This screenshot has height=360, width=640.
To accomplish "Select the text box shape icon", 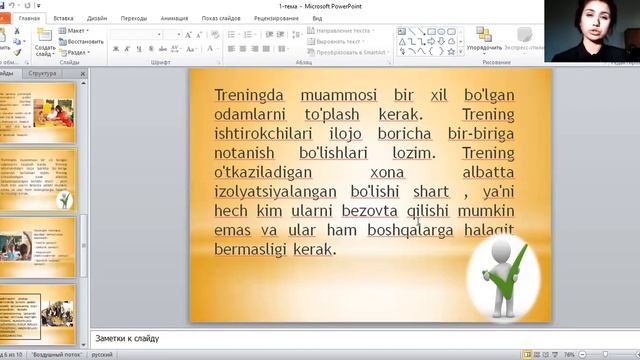I will [x=402, y=31].
